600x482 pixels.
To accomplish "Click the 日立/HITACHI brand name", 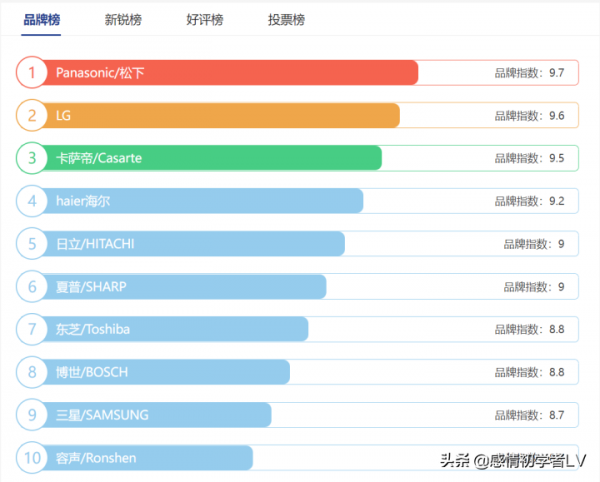I will coord(95,244).
